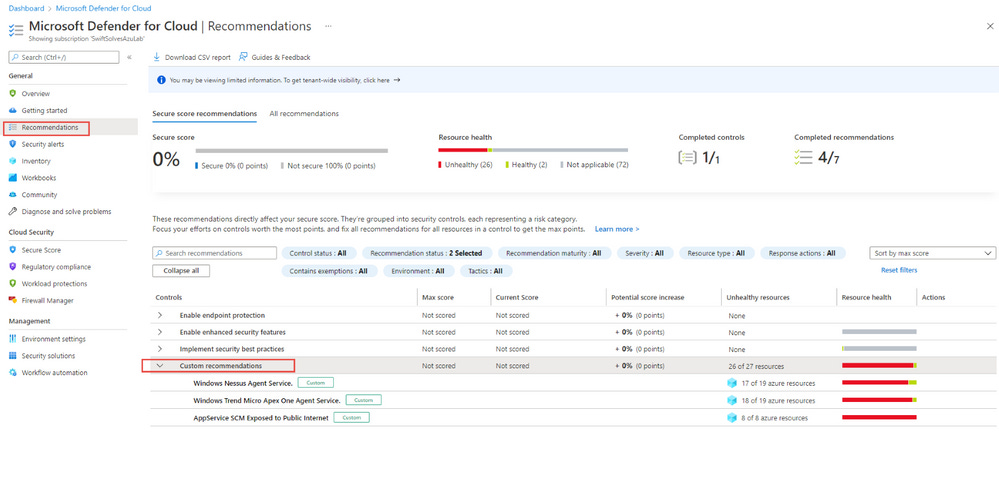
Task: Click the Collapse all button
Action: click(181, 270)
